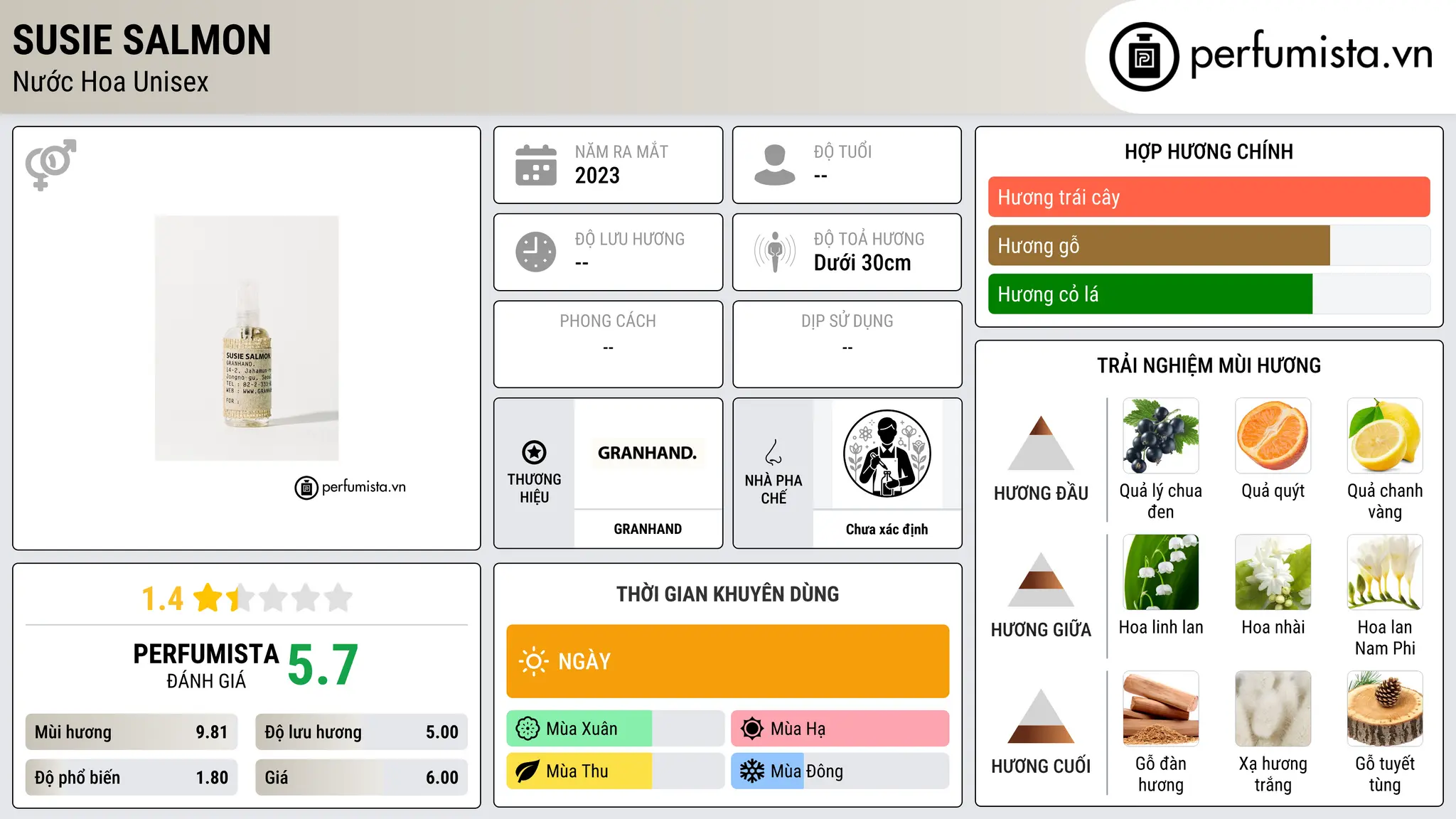Click the GRANHAND. brand logo image

coord(647,453)
